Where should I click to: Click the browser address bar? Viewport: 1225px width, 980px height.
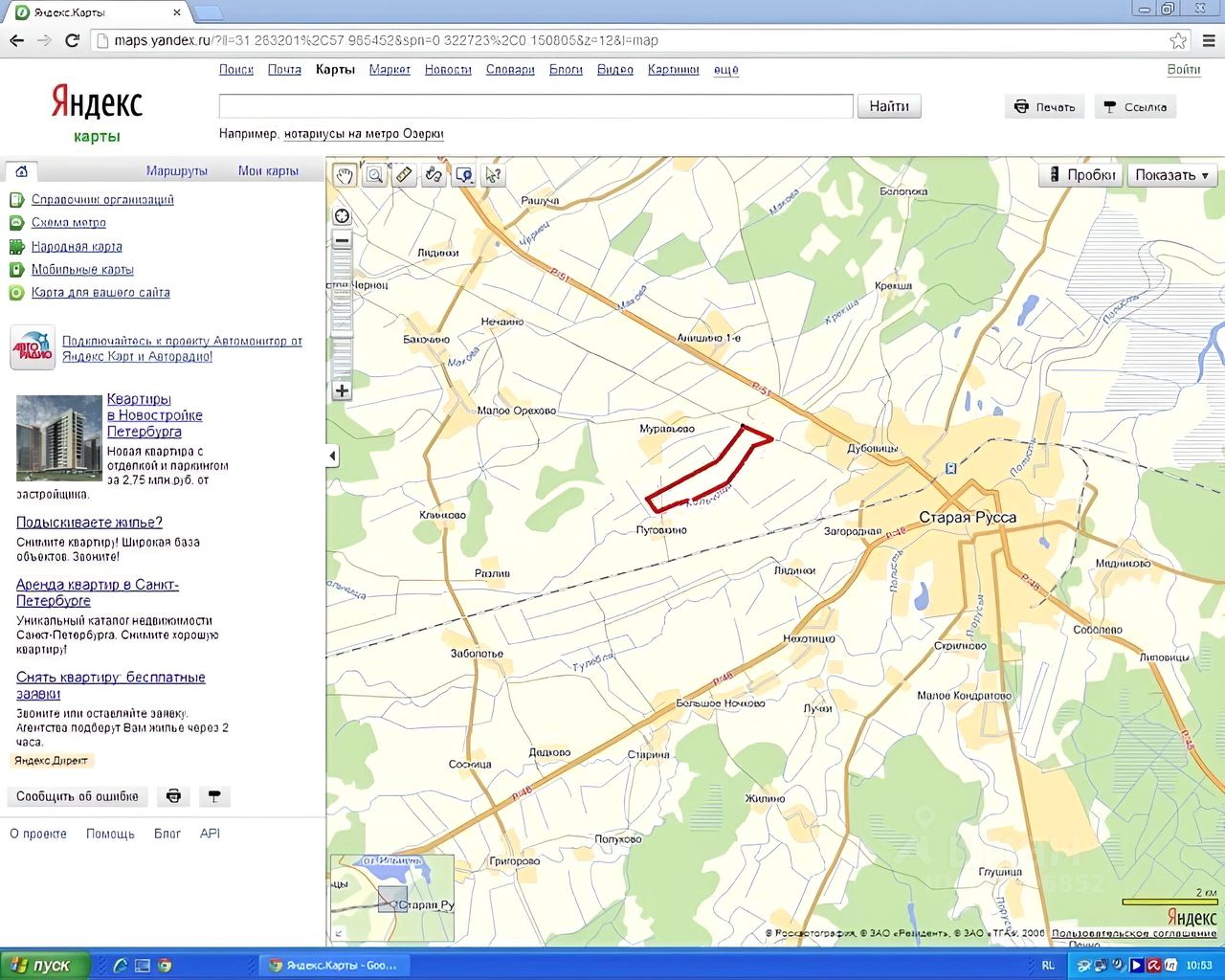point(630,40)
